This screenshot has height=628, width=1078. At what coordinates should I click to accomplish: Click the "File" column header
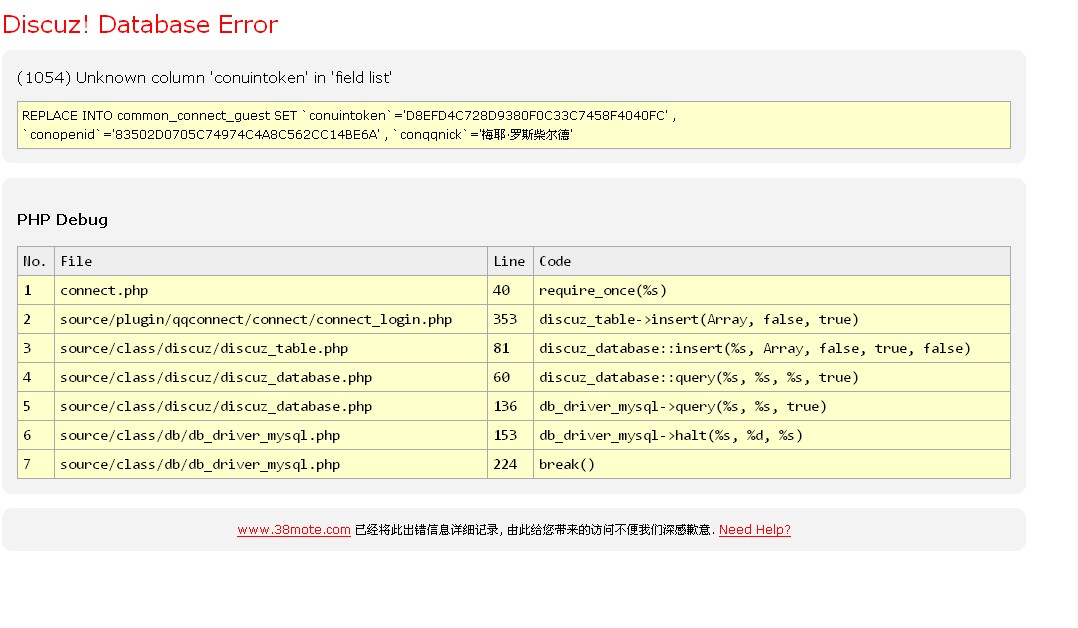point(76,261)
